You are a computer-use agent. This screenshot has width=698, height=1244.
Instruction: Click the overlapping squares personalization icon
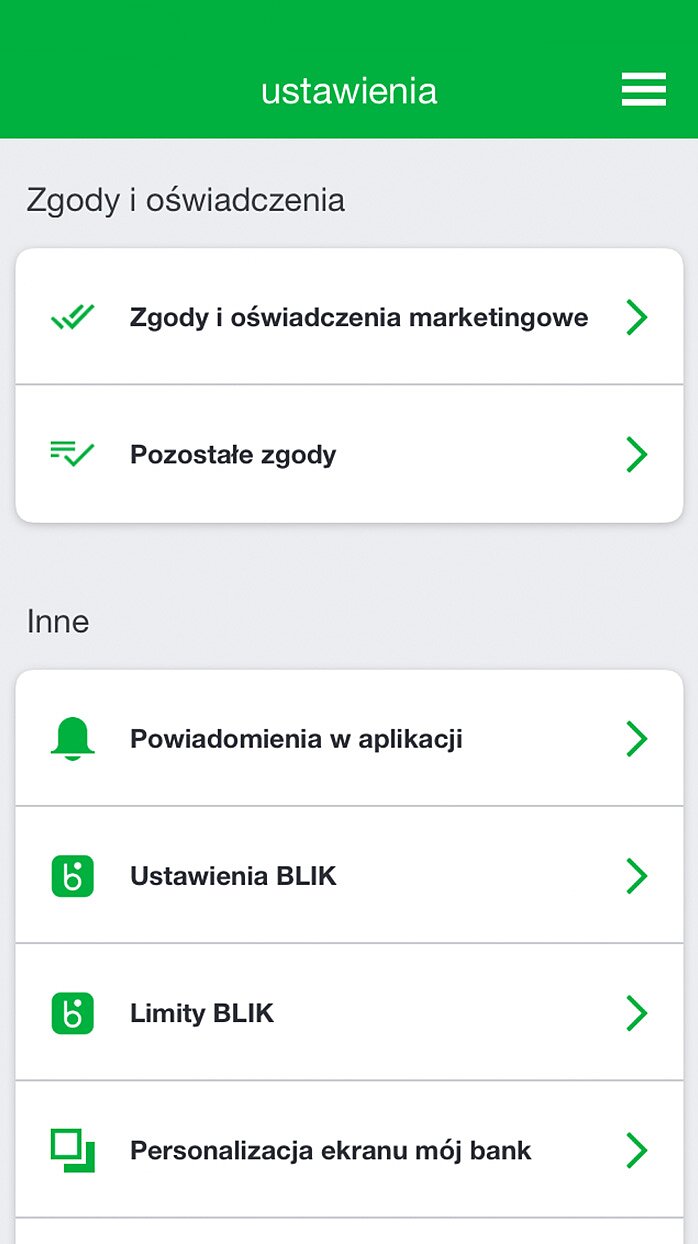coord(72,1150)
